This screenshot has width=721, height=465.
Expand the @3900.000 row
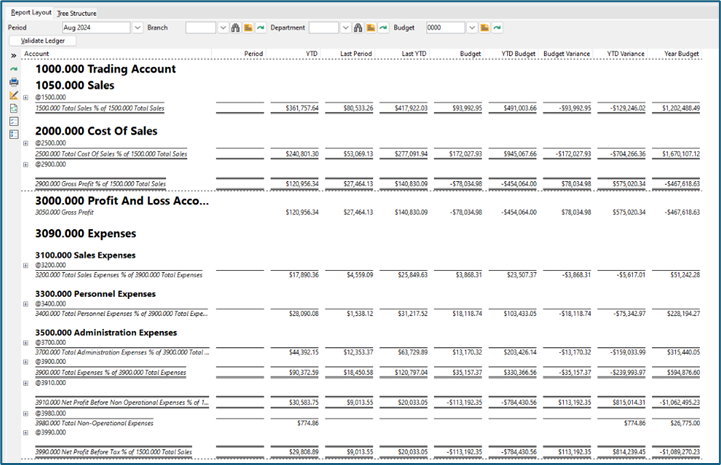pos(26,362)
